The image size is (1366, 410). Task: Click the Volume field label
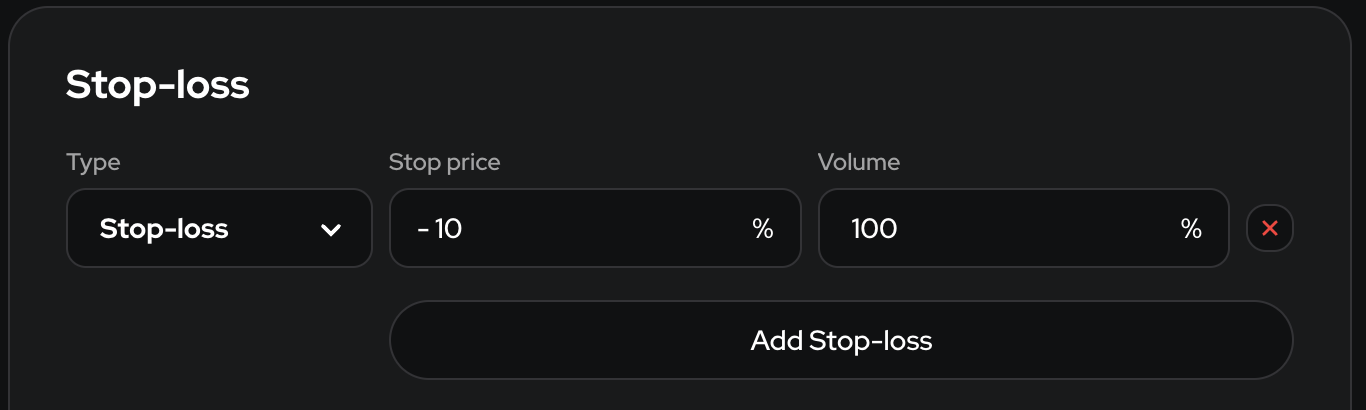pos(858,162)
